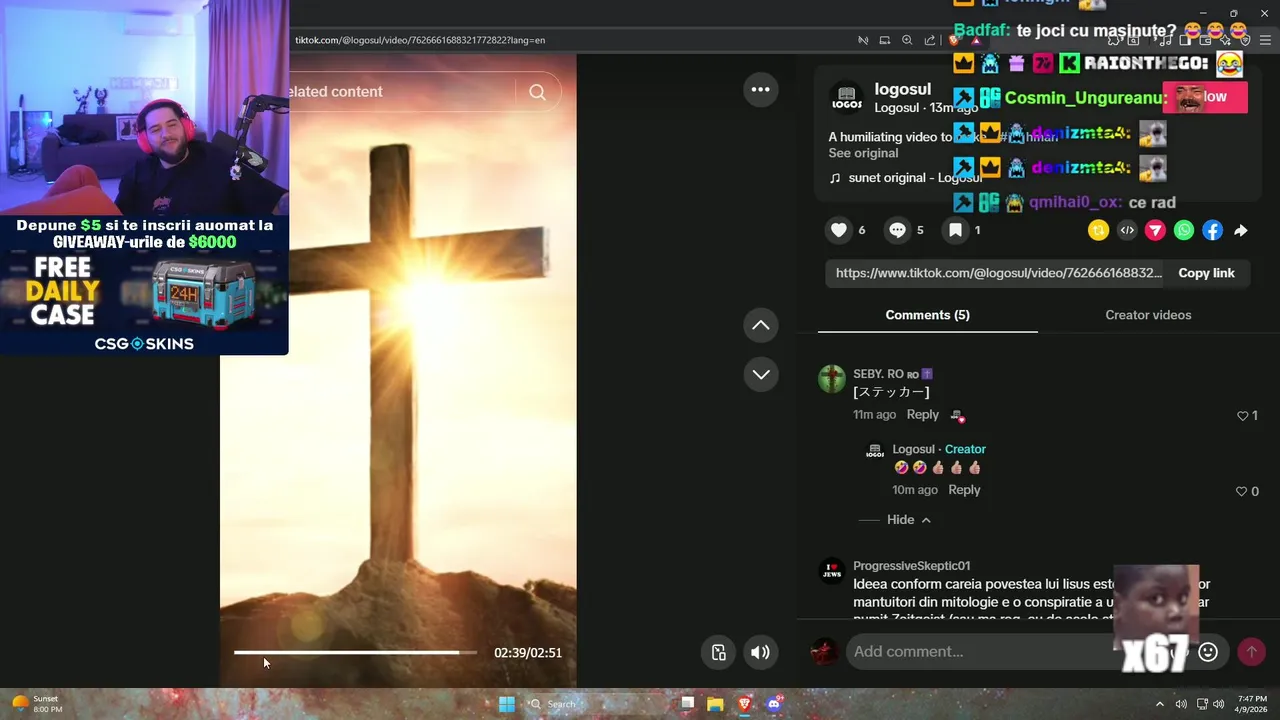Click See original under the caption
The image size is (1280, 720).
(863, 153)
